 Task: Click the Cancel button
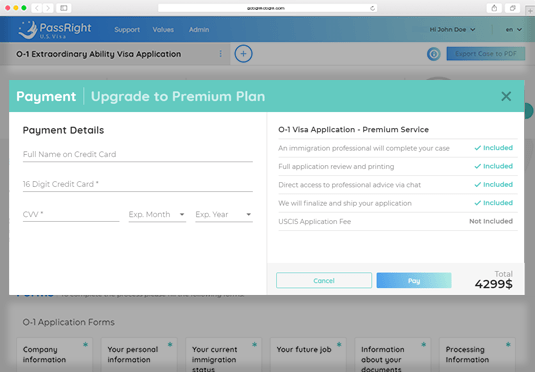tap(324, 281)
